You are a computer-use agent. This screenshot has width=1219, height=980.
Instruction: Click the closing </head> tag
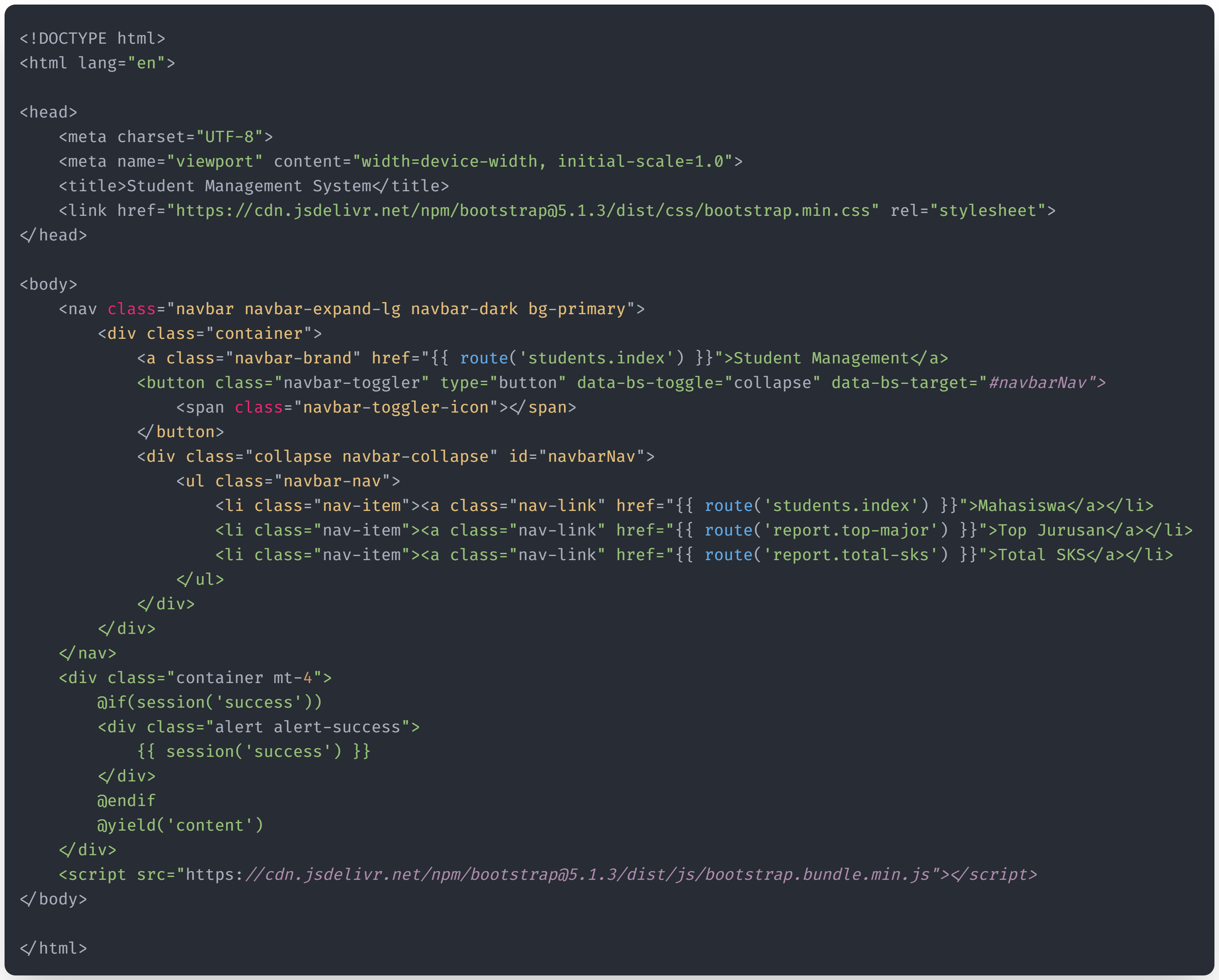(x=53, y=235)
